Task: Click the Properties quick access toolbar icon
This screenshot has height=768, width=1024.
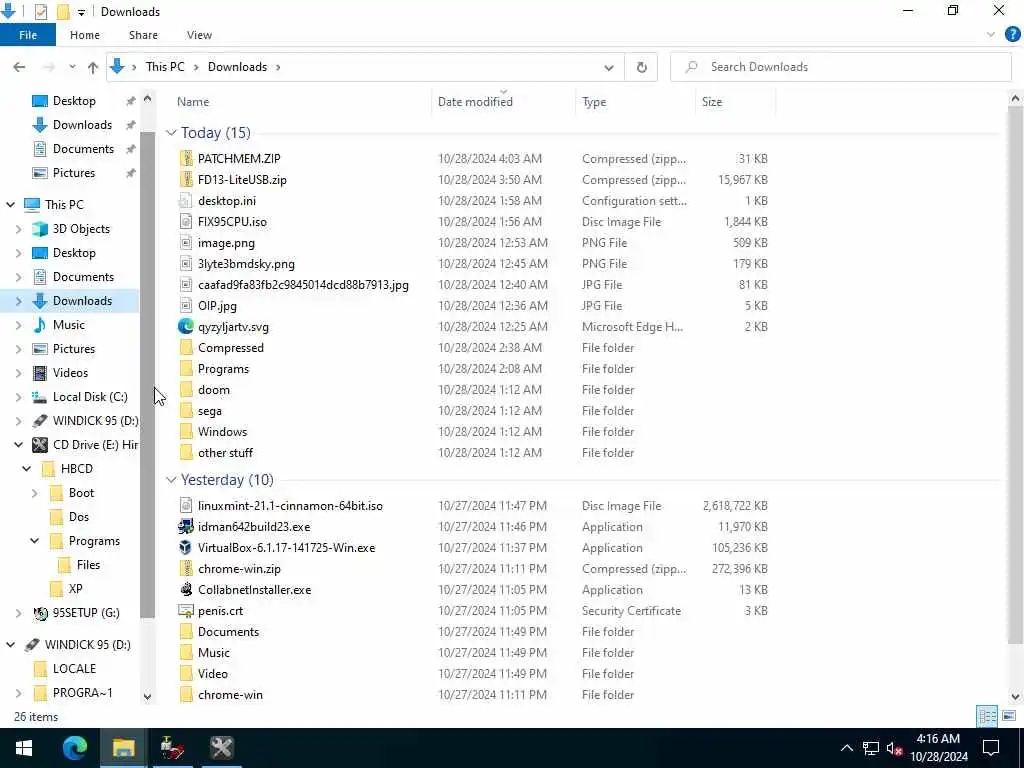Action: coord(40,12)
